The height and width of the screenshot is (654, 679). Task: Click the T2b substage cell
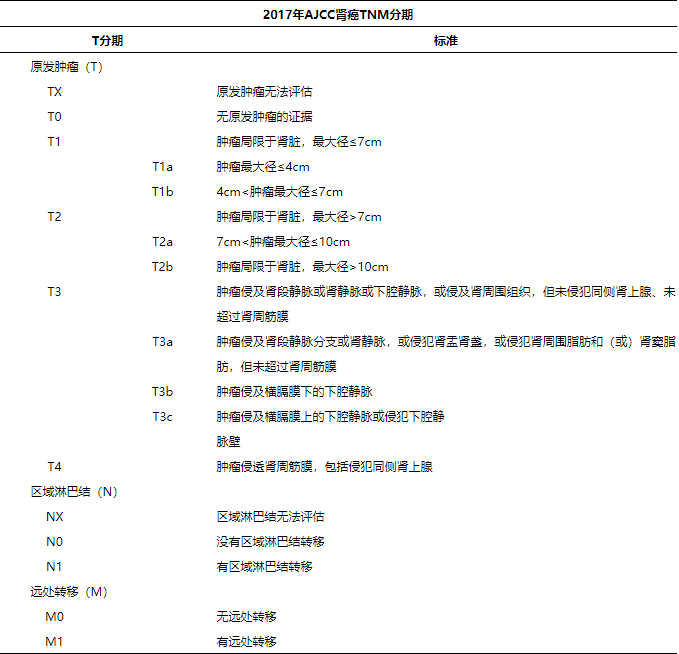(x=162, y=267)
